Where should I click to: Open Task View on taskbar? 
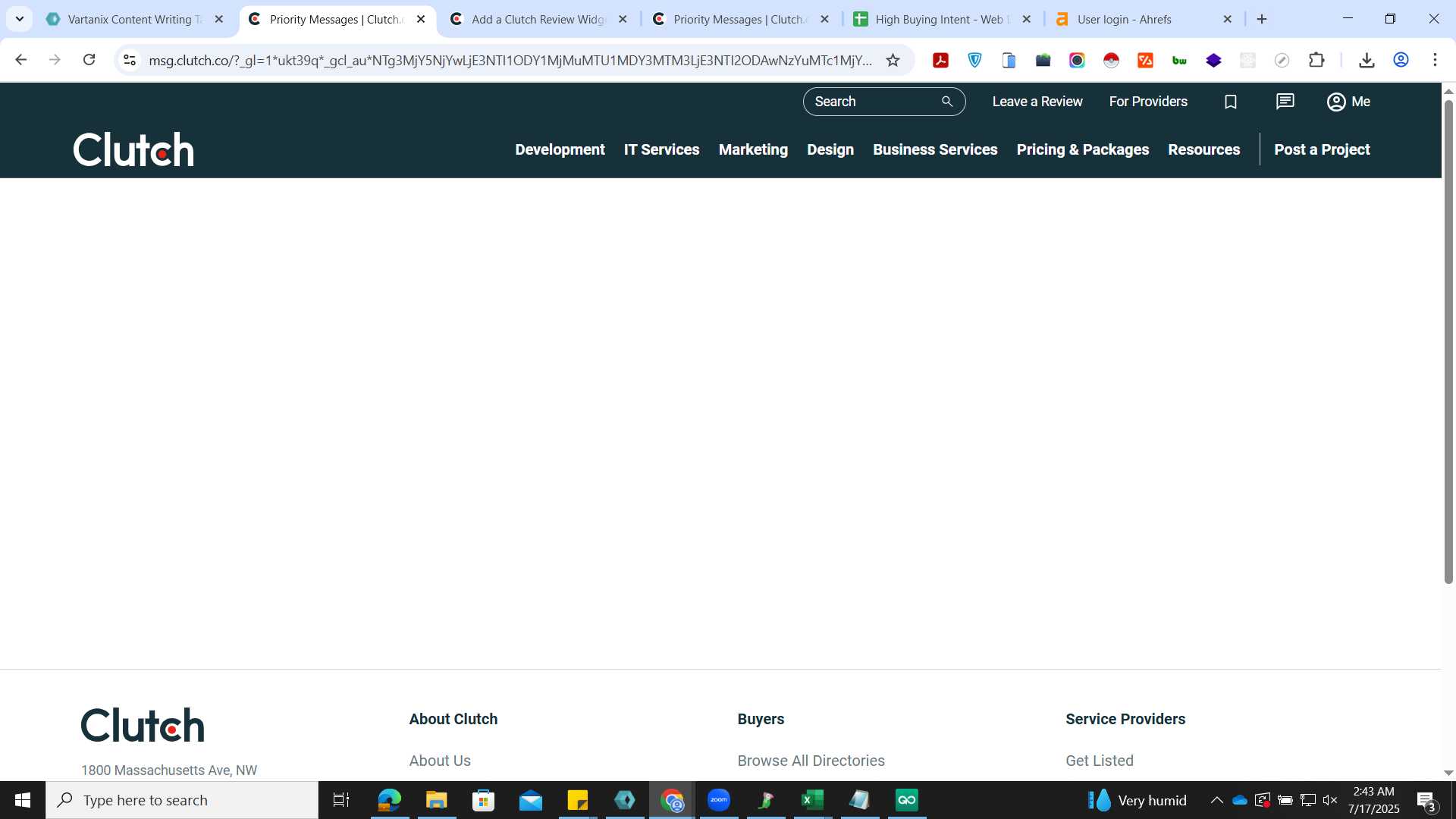point(341,800)
